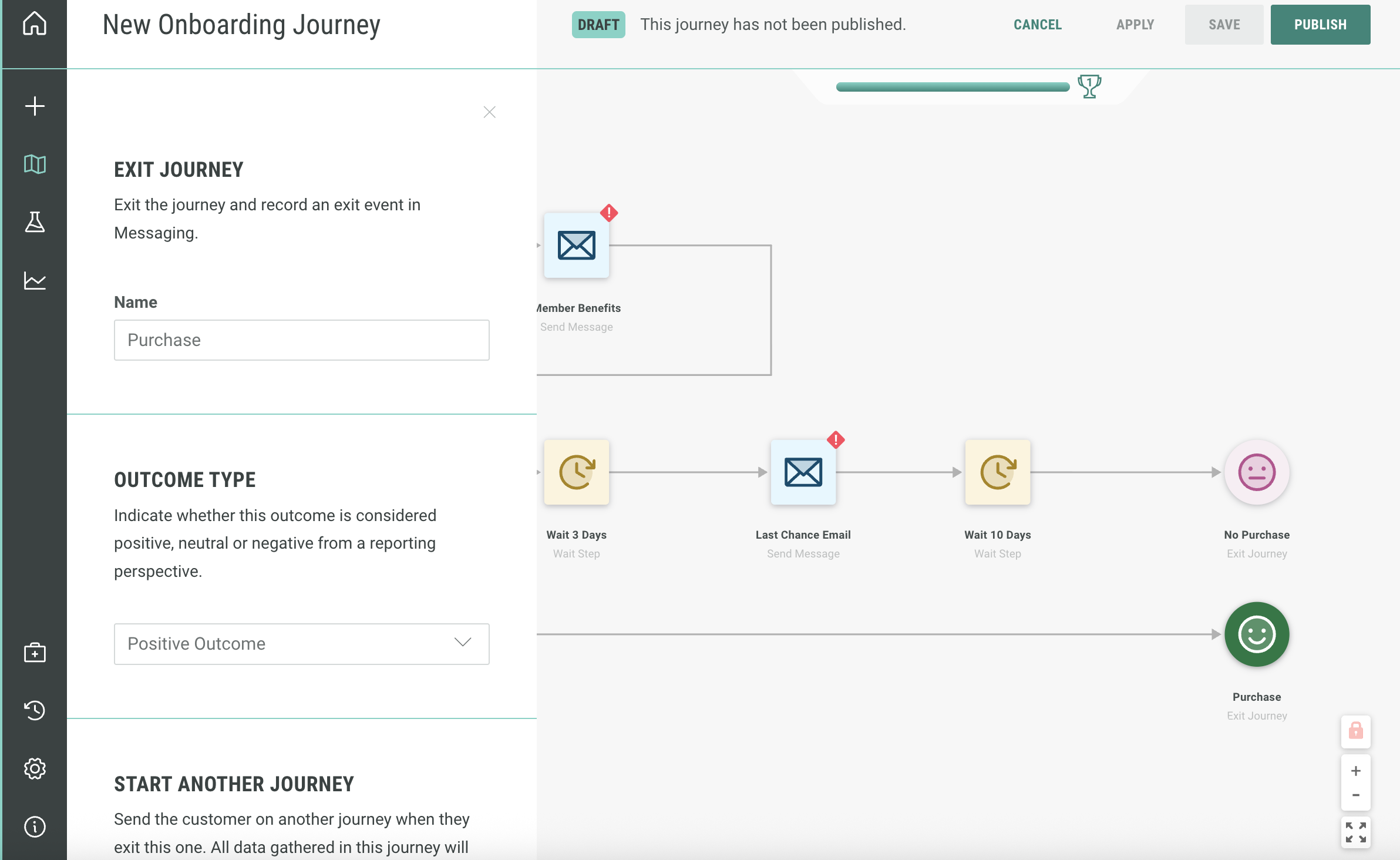Click the Name input field
Viewport: 1400px width, 860px height.
(x=301, y=340)
